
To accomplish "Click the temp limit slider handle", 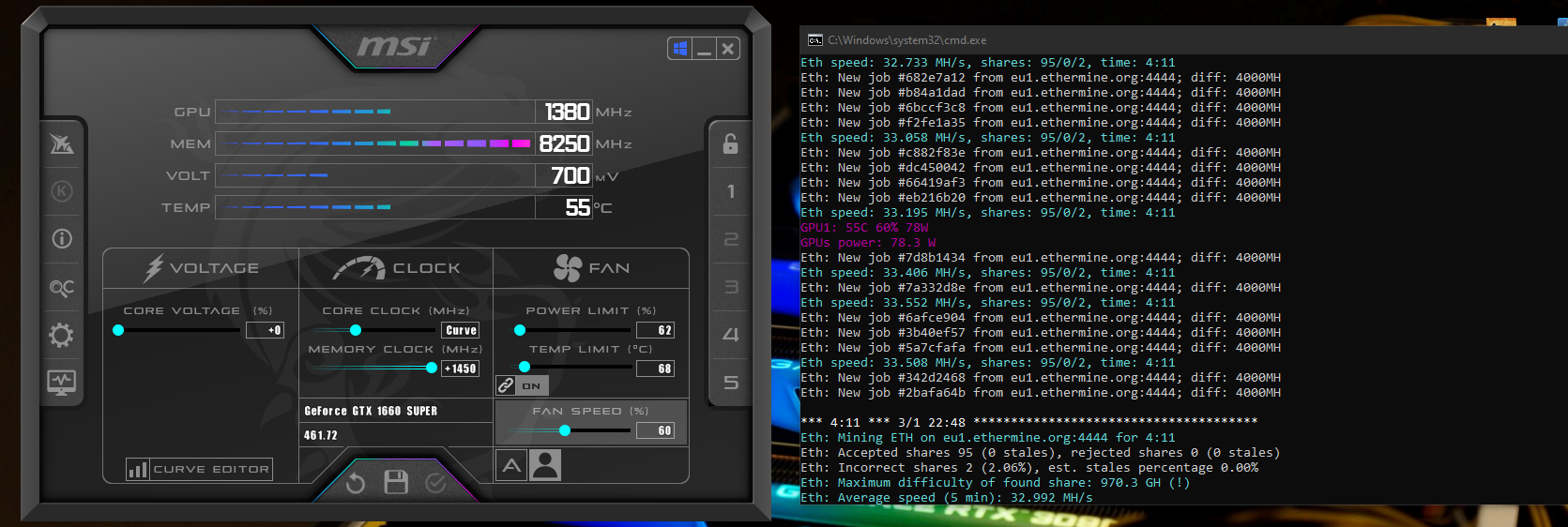I will coord(525,367).
